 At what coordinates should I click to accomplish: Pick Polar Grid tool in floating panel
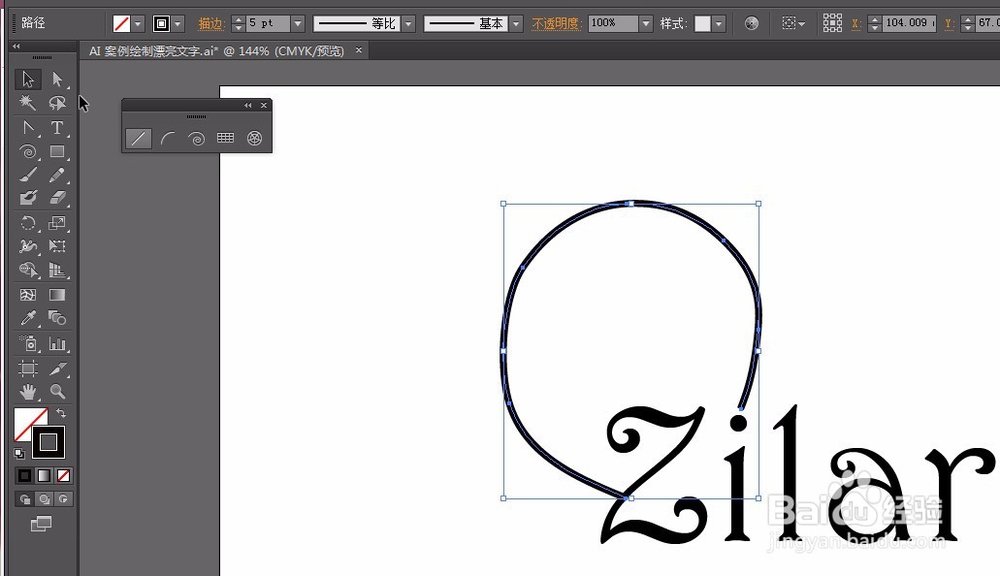(x=254, y=138)
